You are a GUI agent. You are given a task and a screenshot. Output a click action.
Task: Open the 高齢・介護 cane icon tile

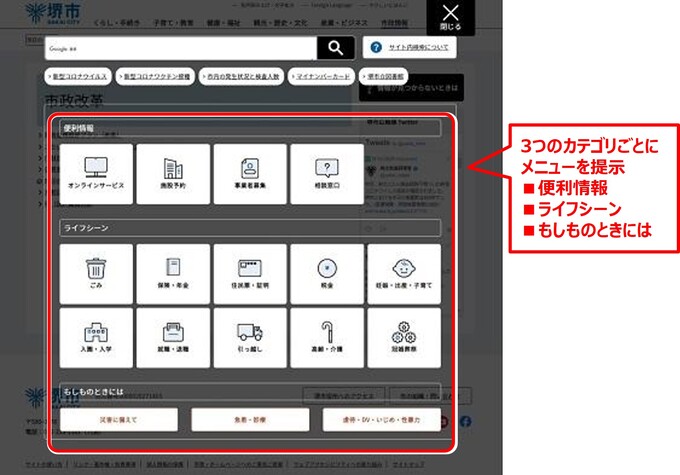(x=327, y=337)
